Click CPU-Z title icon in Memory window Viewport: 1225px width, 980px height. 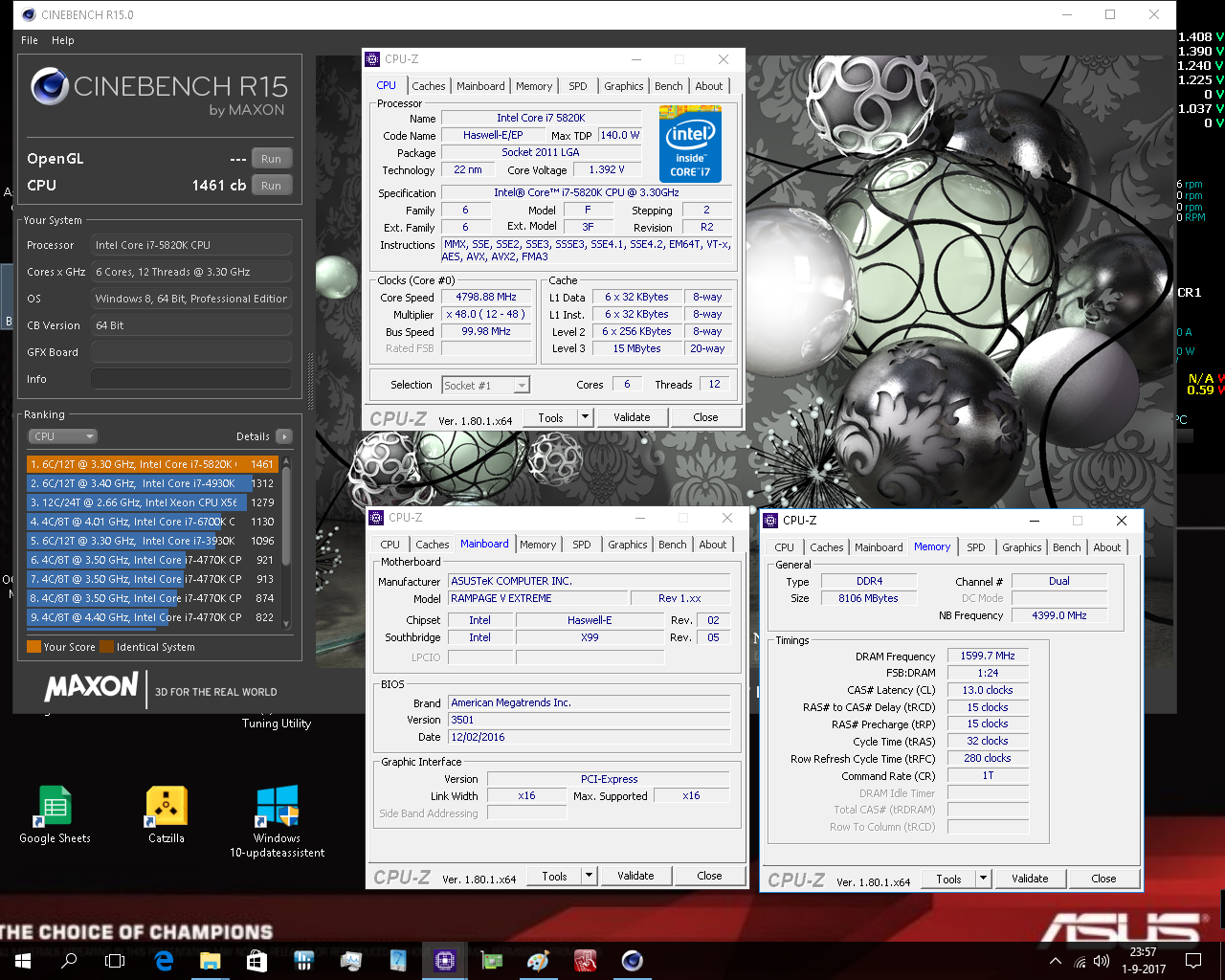[x=770, y=521]
